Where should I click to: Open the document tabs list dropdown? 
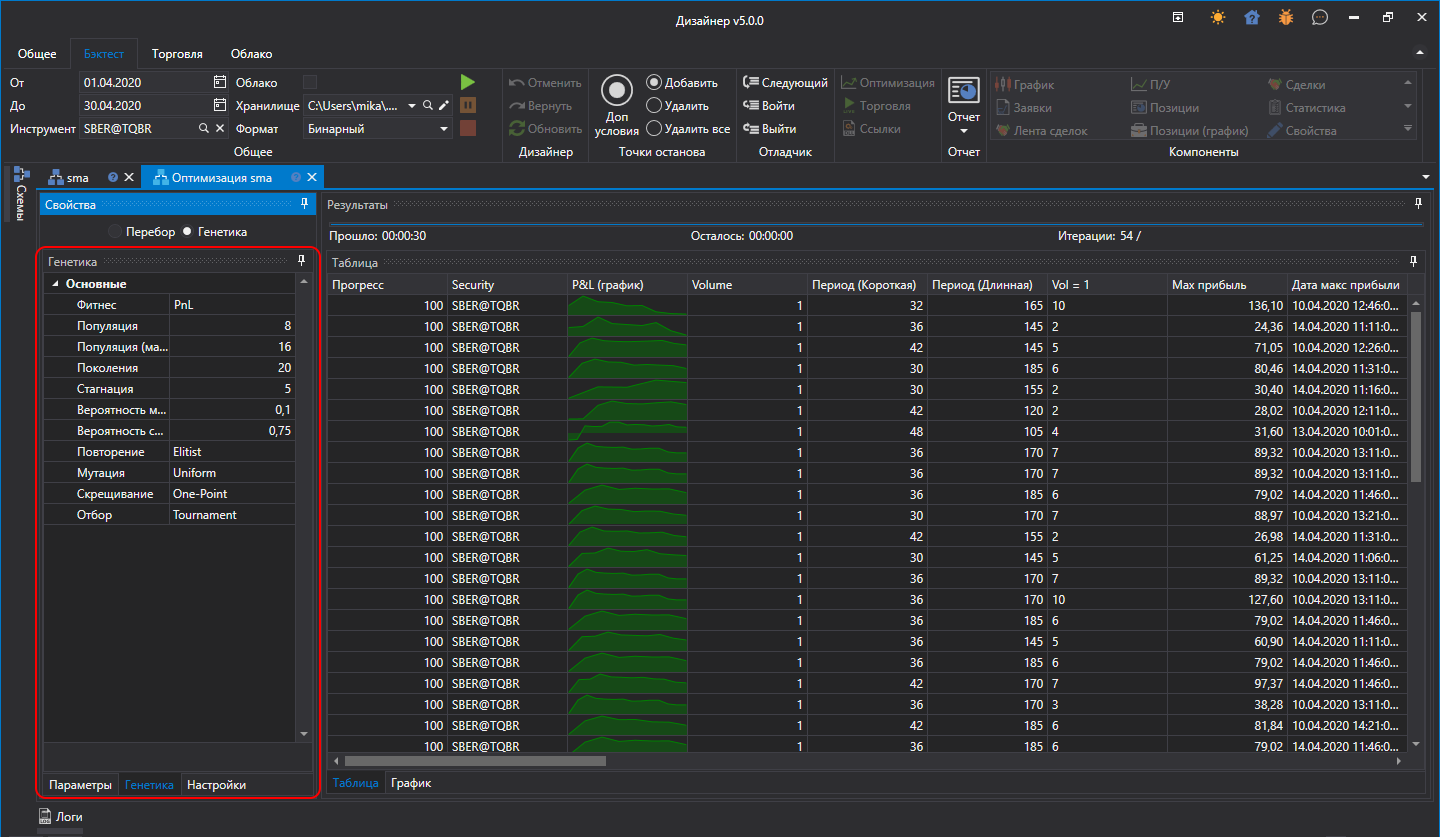[x=1425, y=177]
